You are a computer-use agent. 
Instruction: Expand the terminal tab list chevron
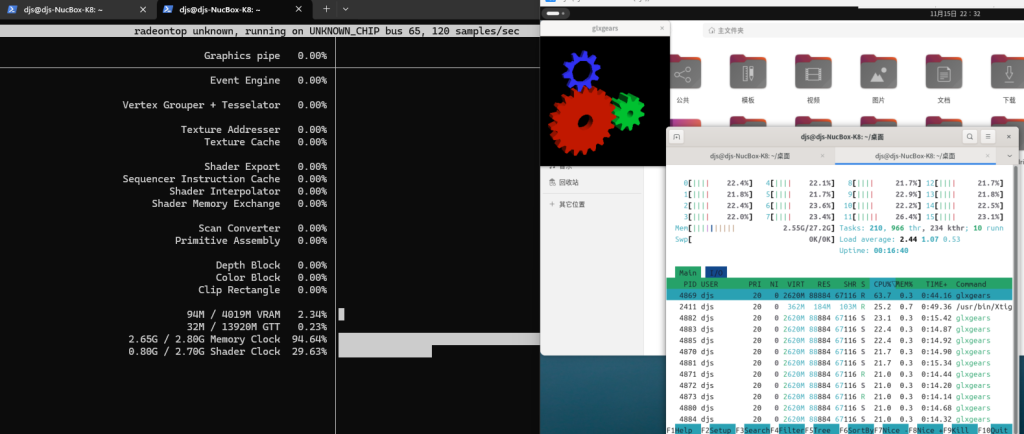pos(1009,156)
